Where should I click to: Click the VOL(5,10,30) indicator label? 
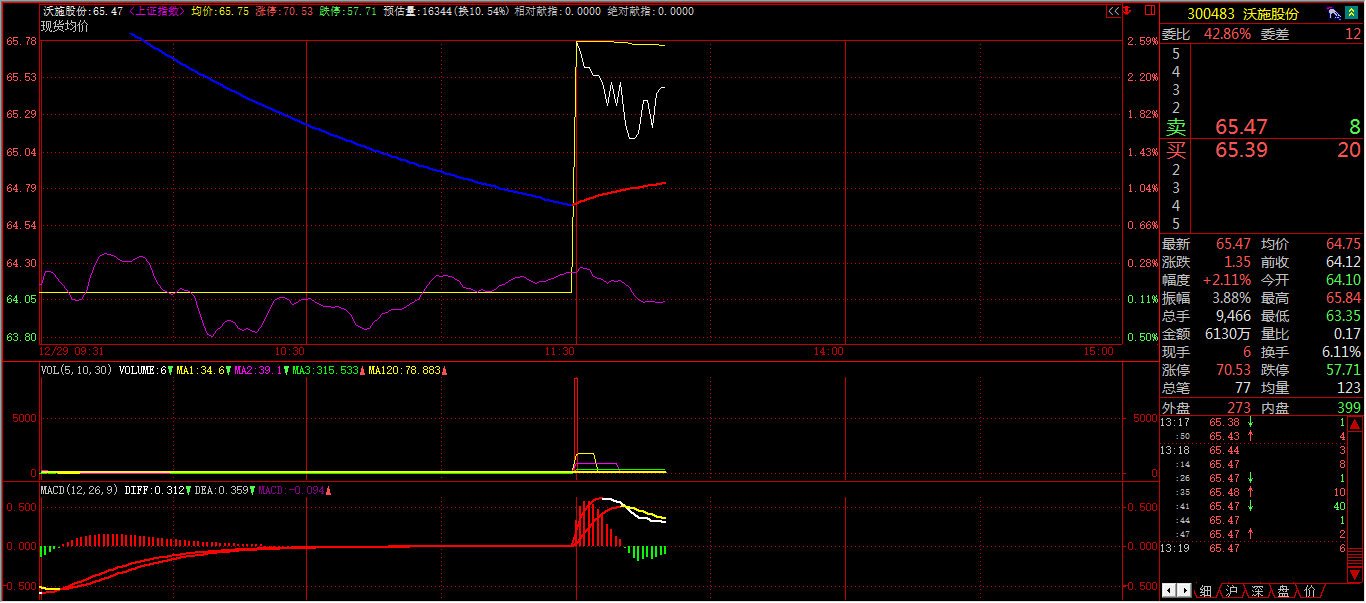coord(76,371)
